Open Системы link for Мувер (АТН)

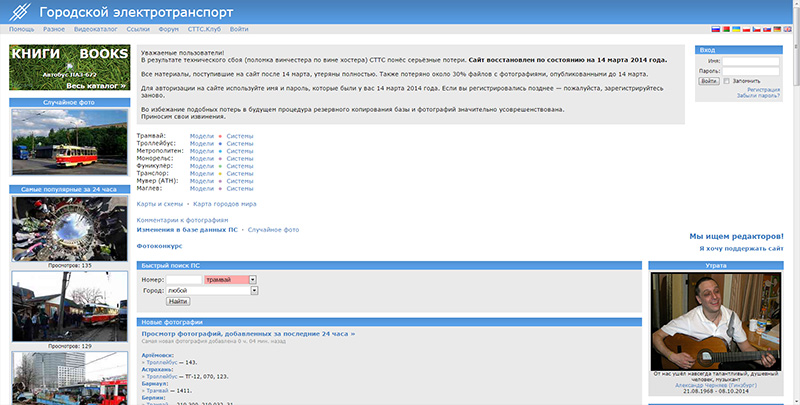pyautogui.click(x=240, y=181)
